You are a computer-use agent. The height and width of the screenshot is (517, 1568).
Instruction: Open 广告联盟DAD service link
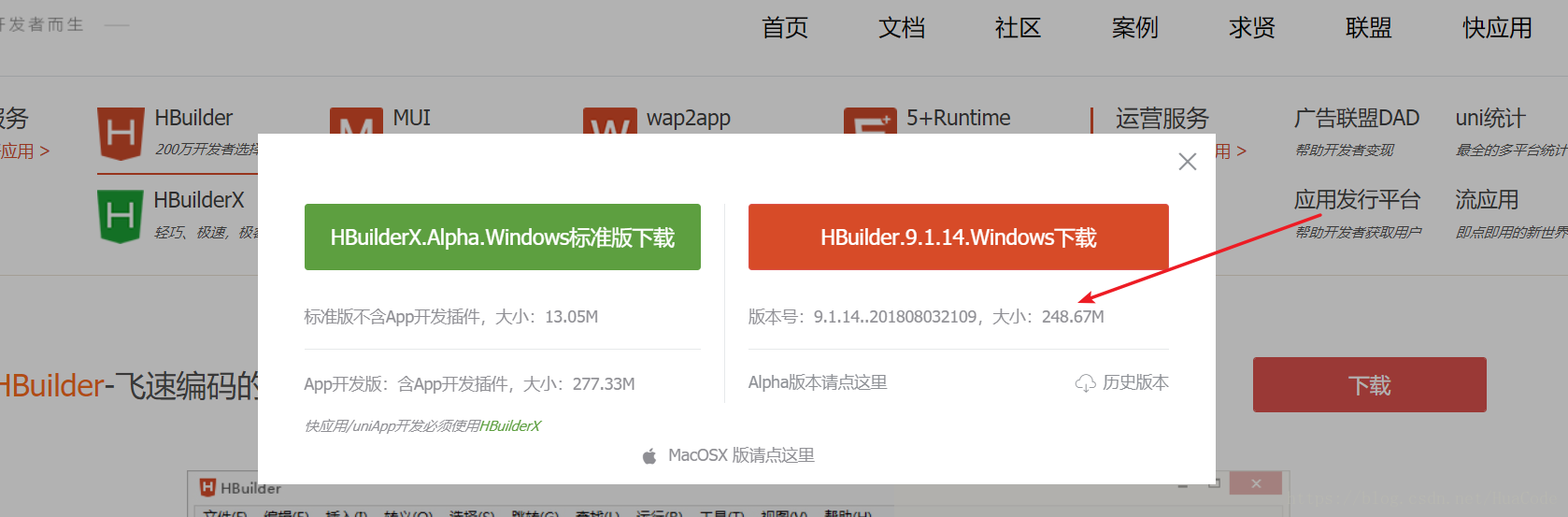point(1357,118)
